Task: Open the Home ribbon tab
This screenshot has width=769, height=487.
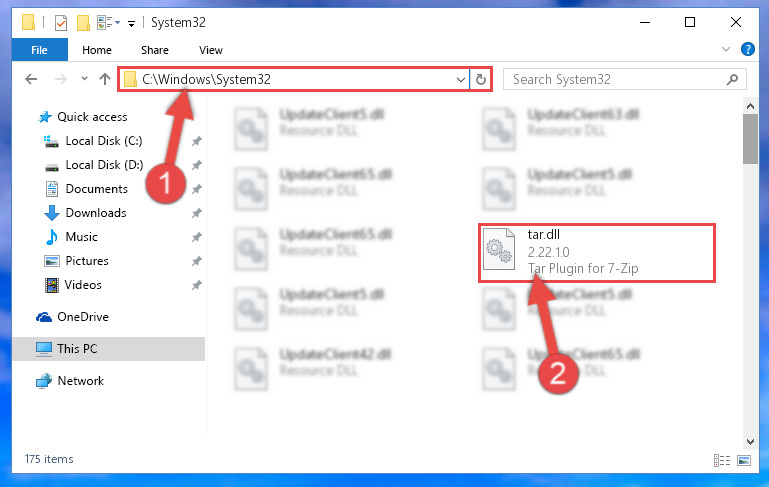Action: (x=97, y=50)
